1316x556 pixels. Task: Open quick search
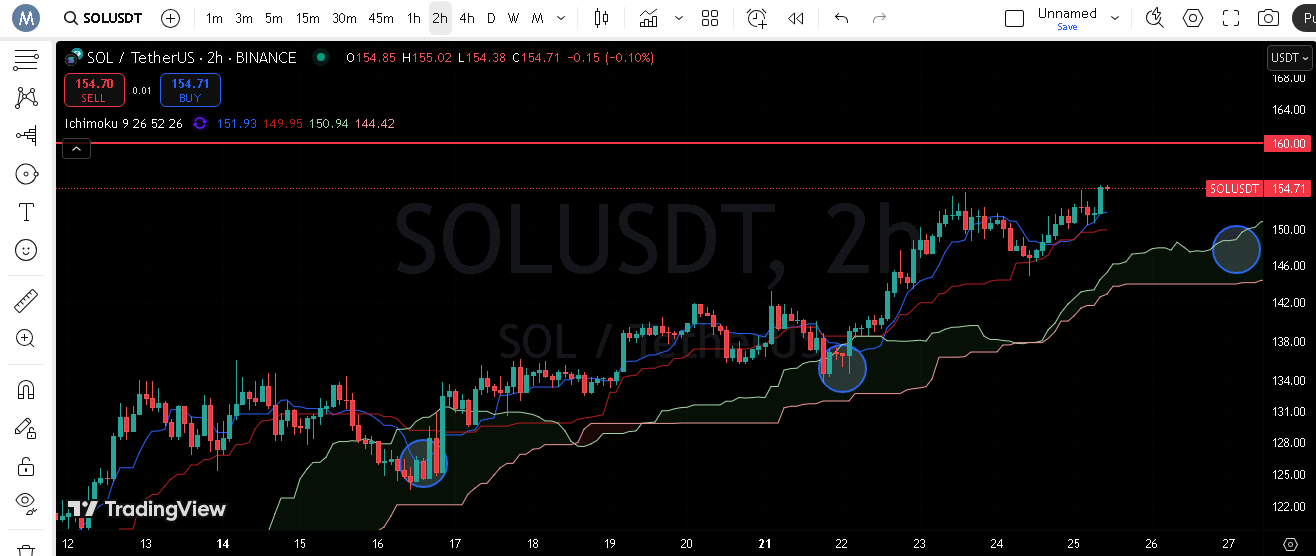[1154, 18]
